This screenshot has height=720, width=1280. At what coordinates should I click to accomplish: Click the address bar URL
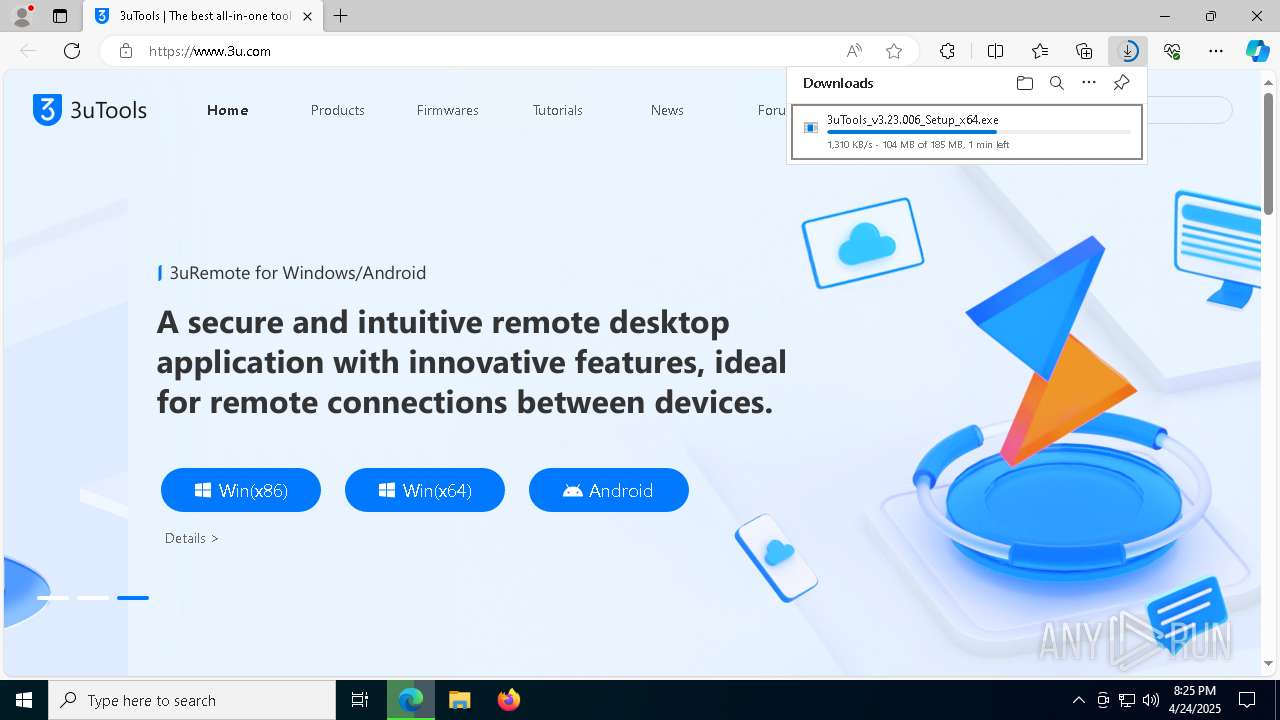210,51
